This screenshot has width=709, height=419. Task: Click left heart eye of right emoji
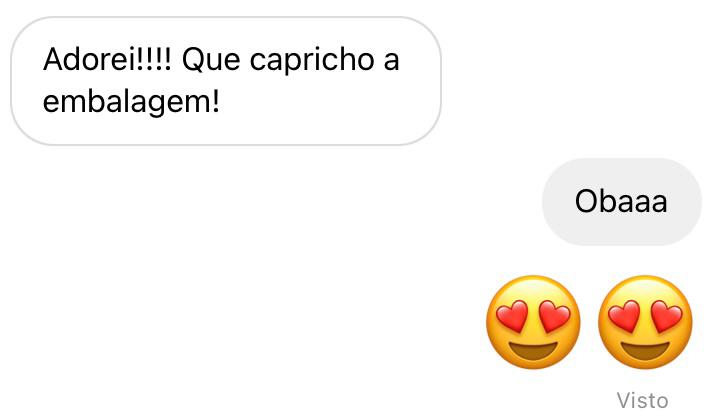[624, 315]
